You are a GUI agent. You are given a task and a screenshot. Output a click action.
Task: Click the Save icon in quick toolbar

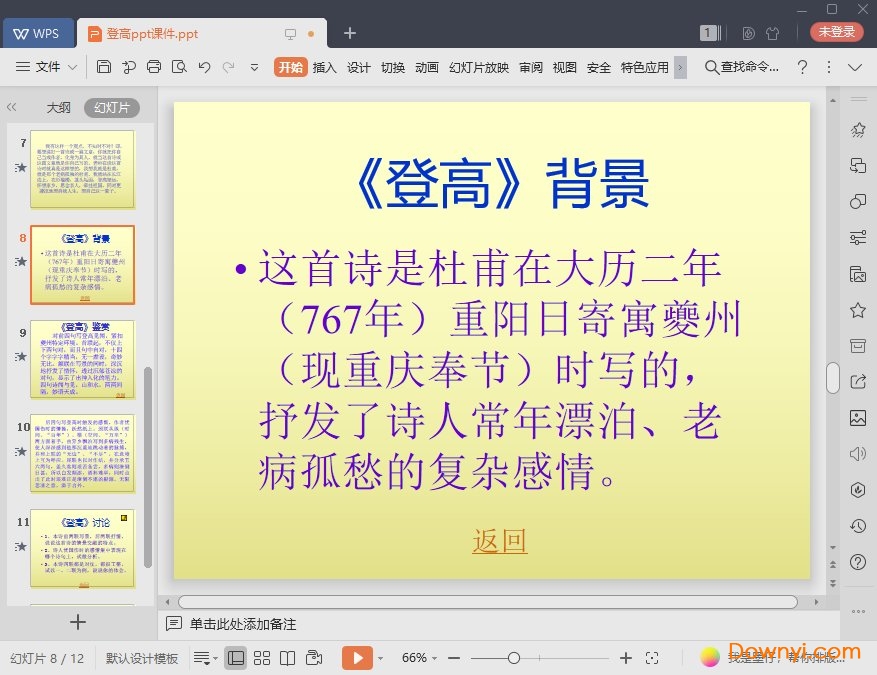tap(104, 67)
